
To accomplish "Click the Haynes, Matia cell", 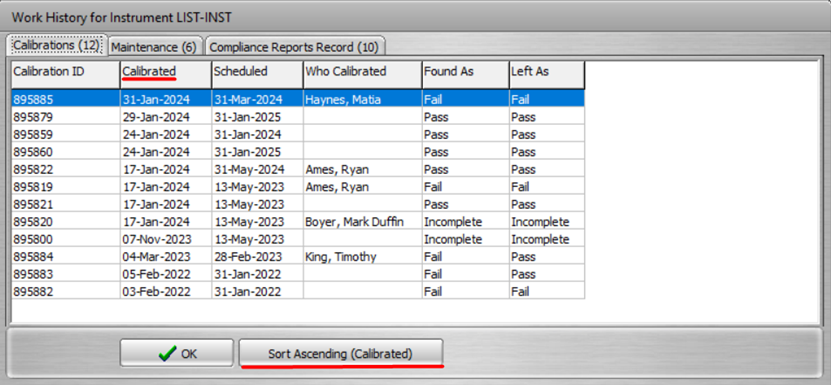I will [363, 99].
